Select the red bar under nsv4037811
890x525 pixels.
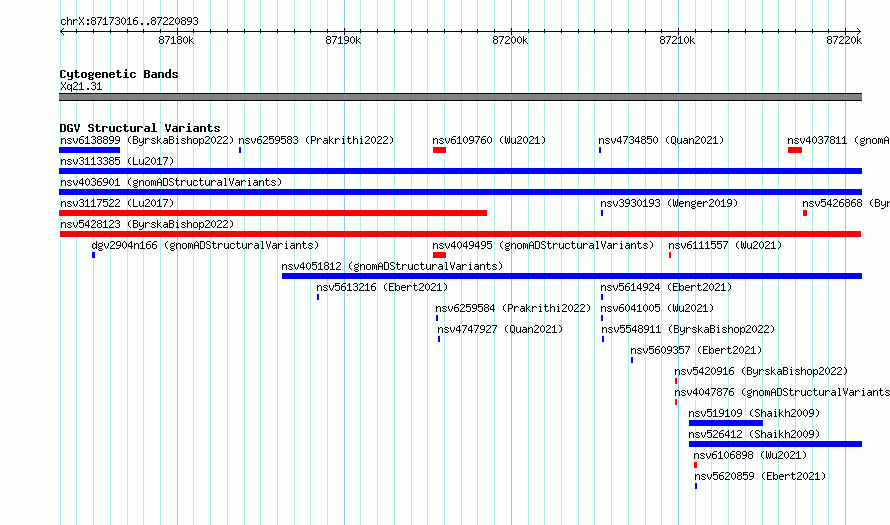click(795, 150)
